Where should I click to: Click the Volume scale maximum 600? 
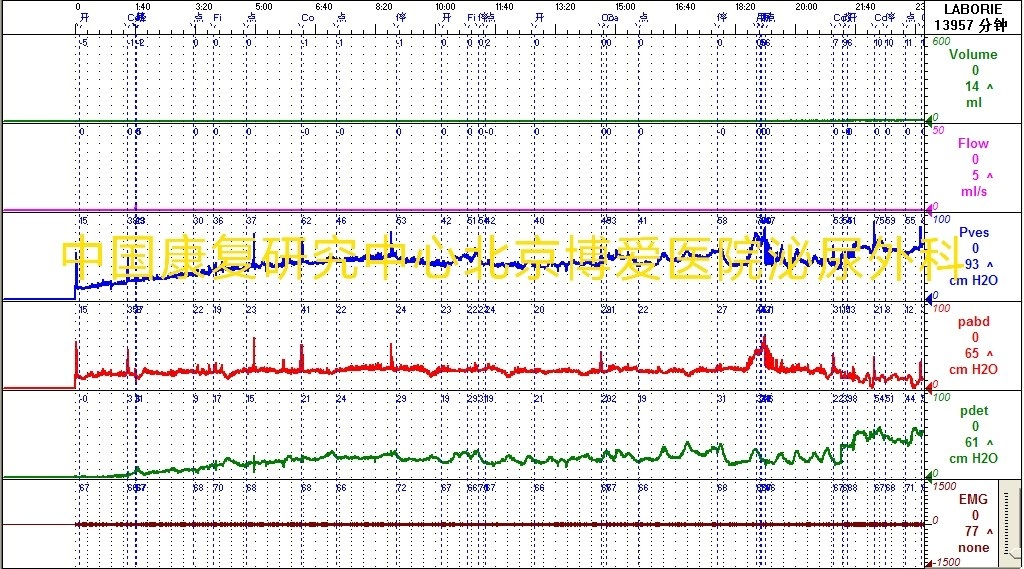coord(941,41)
